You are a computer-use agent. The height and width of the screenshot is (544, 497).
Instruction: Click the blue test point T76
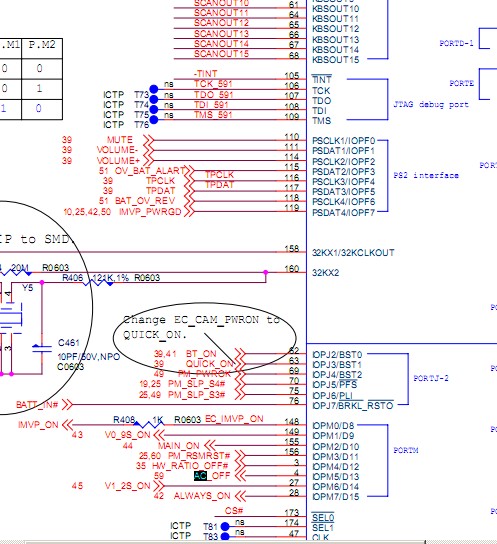pos(154,120)
